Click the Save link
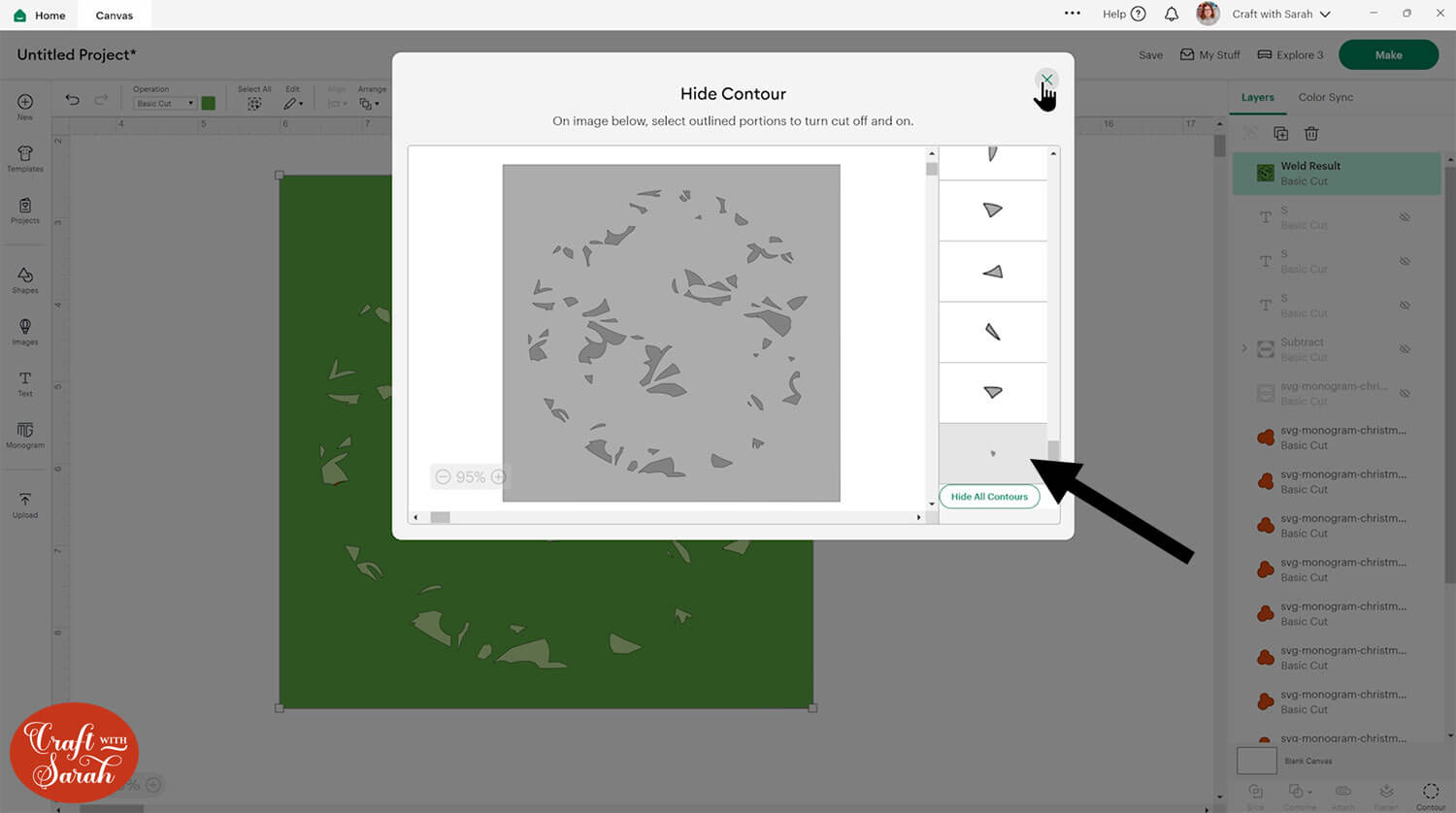 point(1150,55)
